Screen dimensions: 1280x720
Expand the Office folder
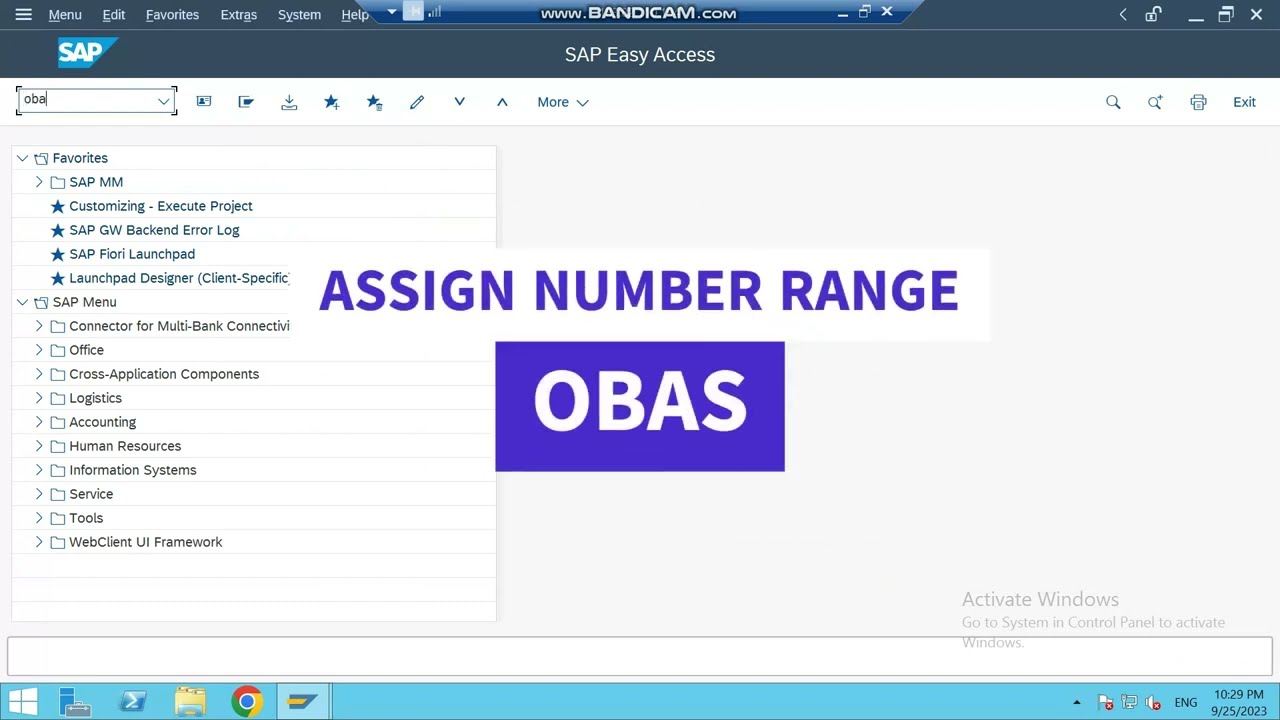[x=39, y=350]
